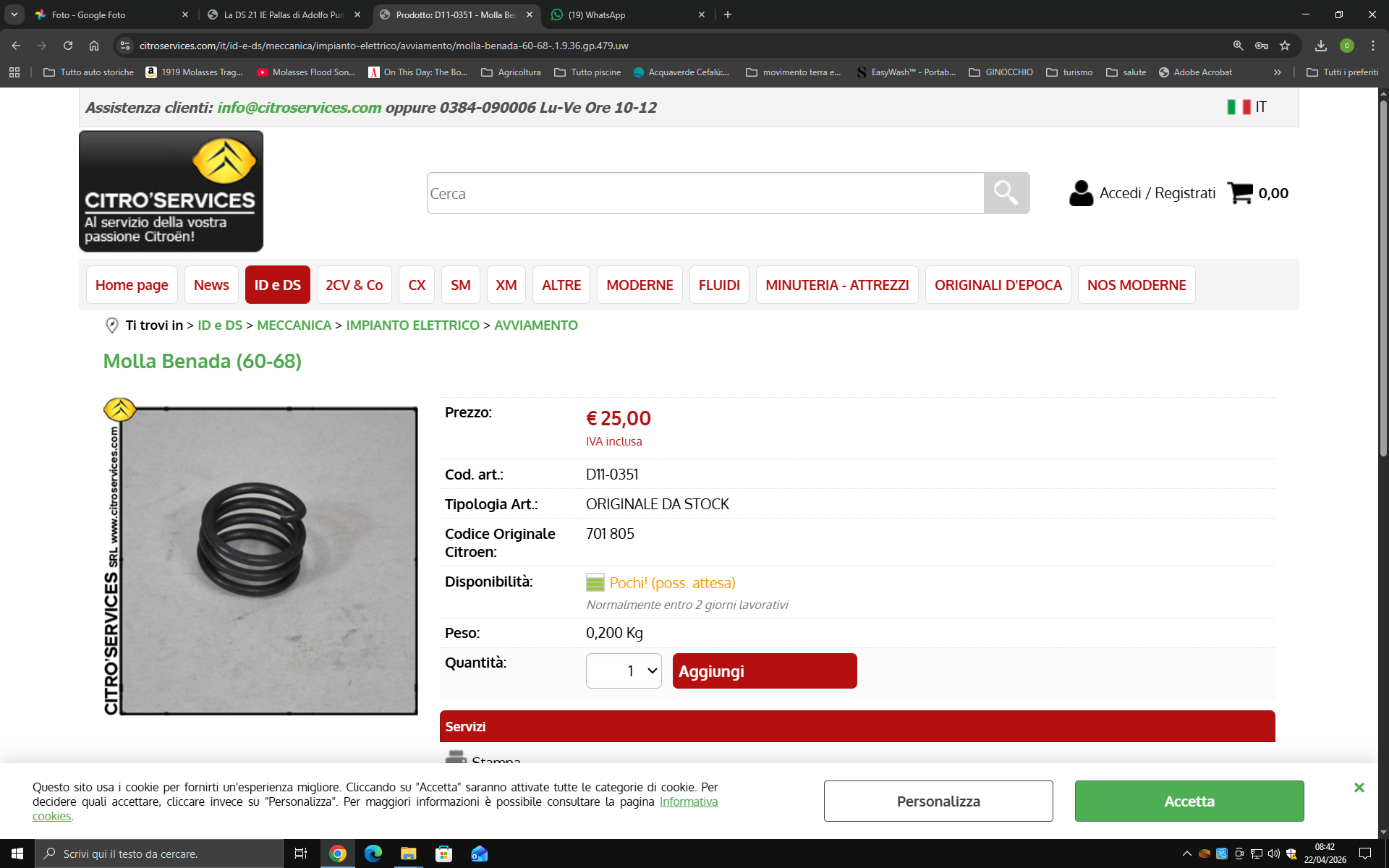Screen dimensions: 1389x868
Task: Open the GINOCCHIO bookmark folder
Action: 1001,72
